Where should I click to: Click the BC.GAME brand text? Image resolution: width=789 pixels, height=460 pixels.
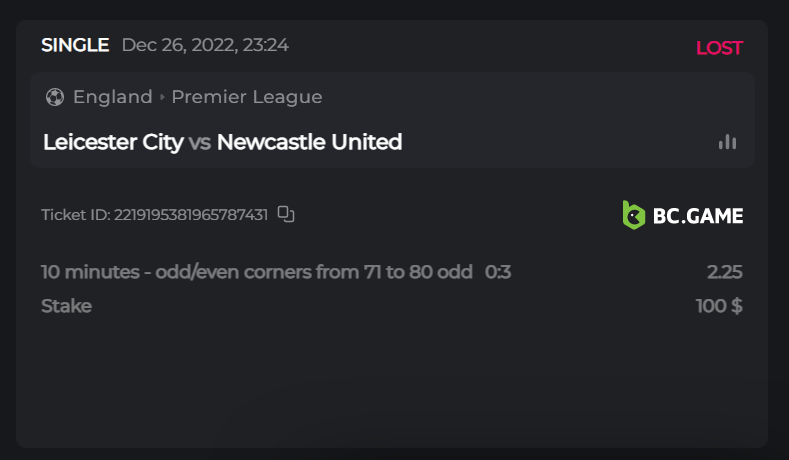point(698,215)
